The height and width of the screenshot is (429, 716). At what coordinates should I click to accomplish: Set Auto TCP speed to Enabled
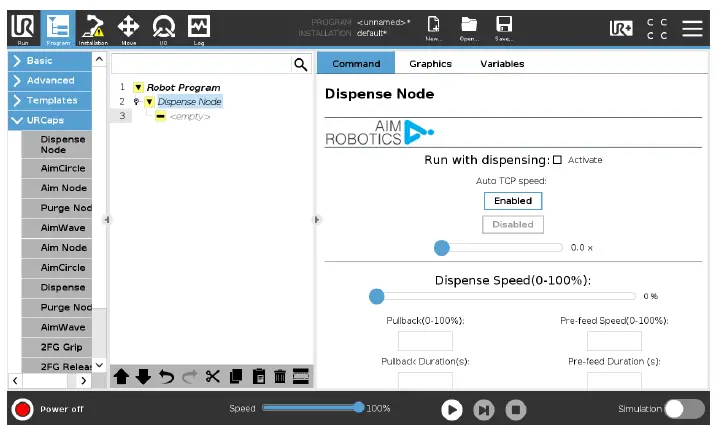click(x=513, y=201)
